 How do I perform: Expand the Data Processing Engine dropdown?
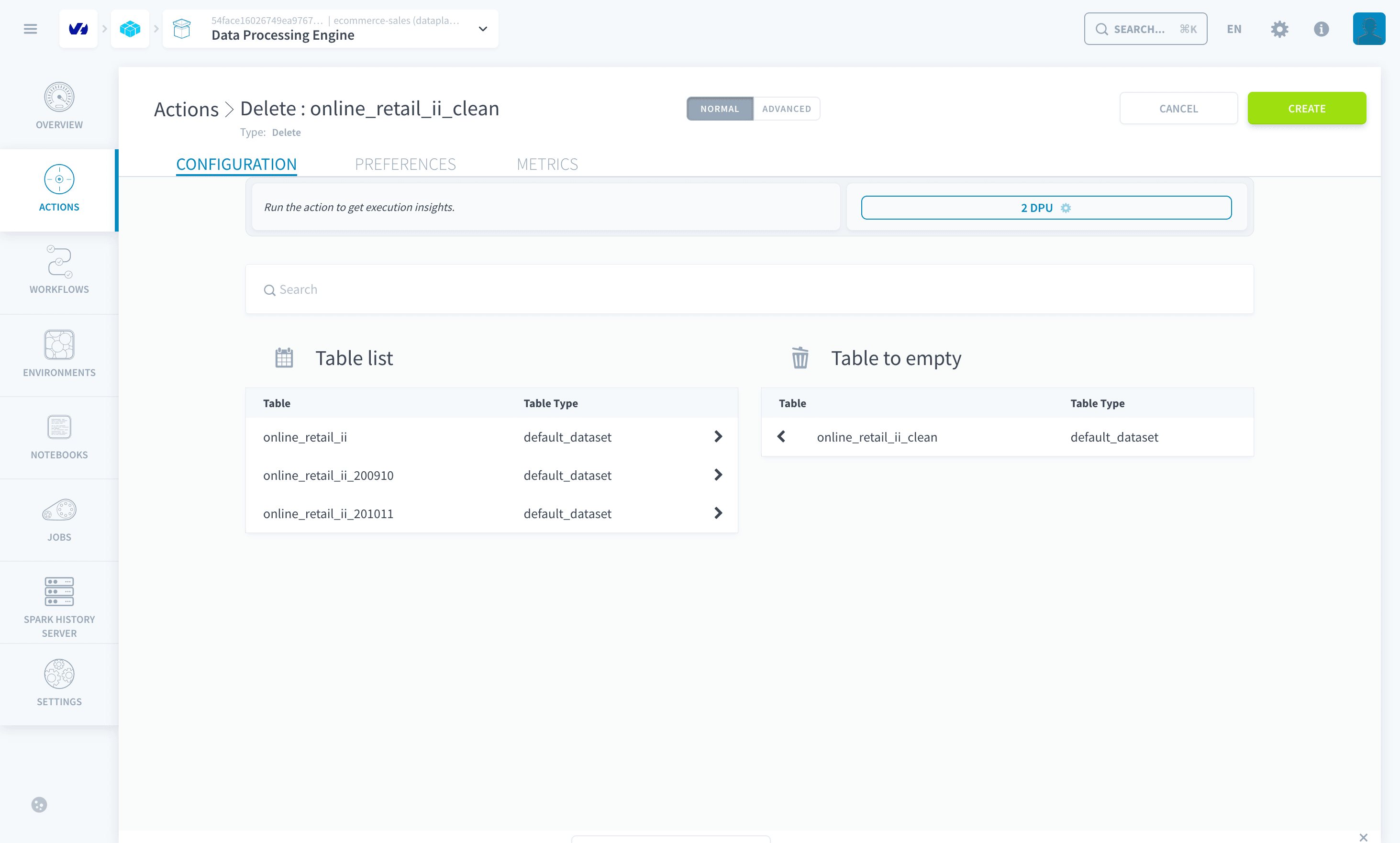point(483,29)
